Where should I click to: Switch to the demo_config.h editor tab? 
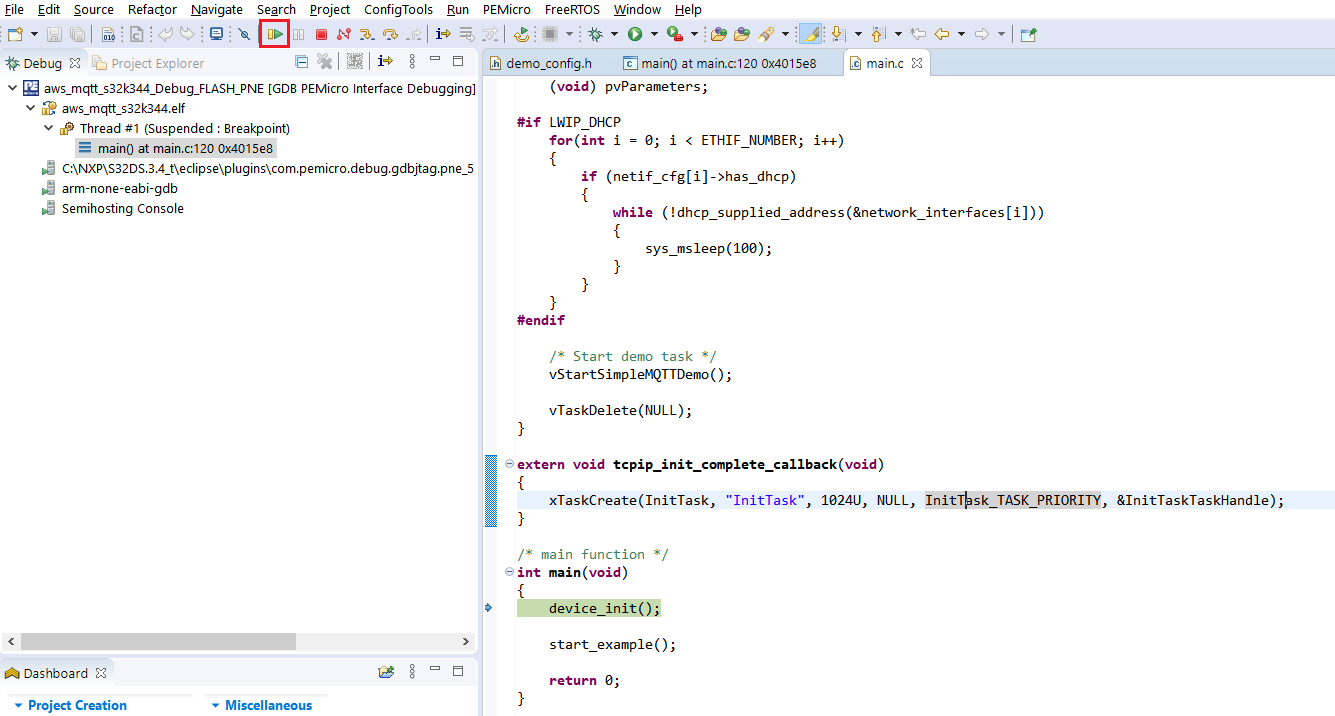(548, 63)
